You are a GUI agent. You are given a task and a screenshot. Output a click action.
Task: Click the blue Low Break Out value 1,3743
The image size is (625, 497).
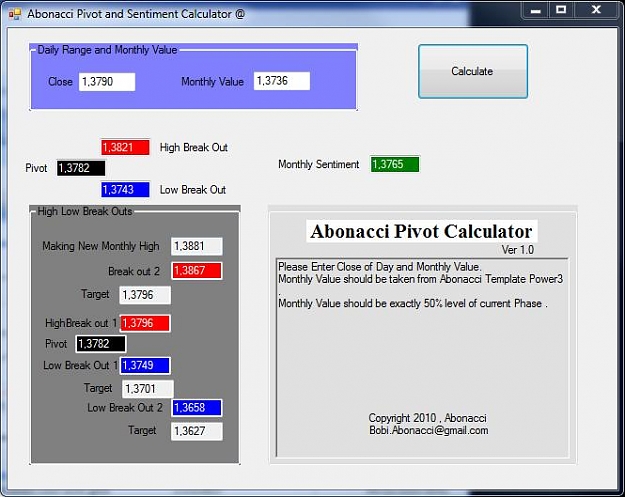126,189
